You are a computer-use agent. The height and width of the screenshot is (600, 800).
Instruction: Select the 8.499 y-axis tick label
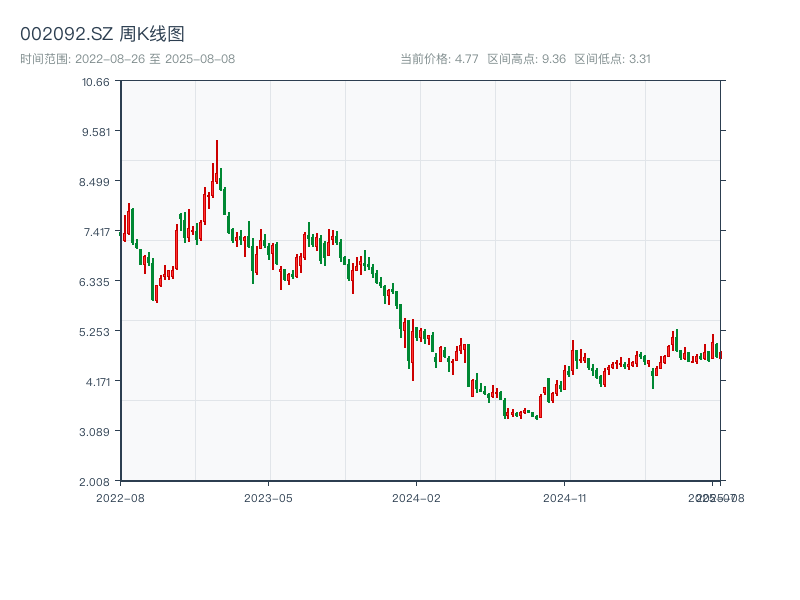(x=95, y=181)
